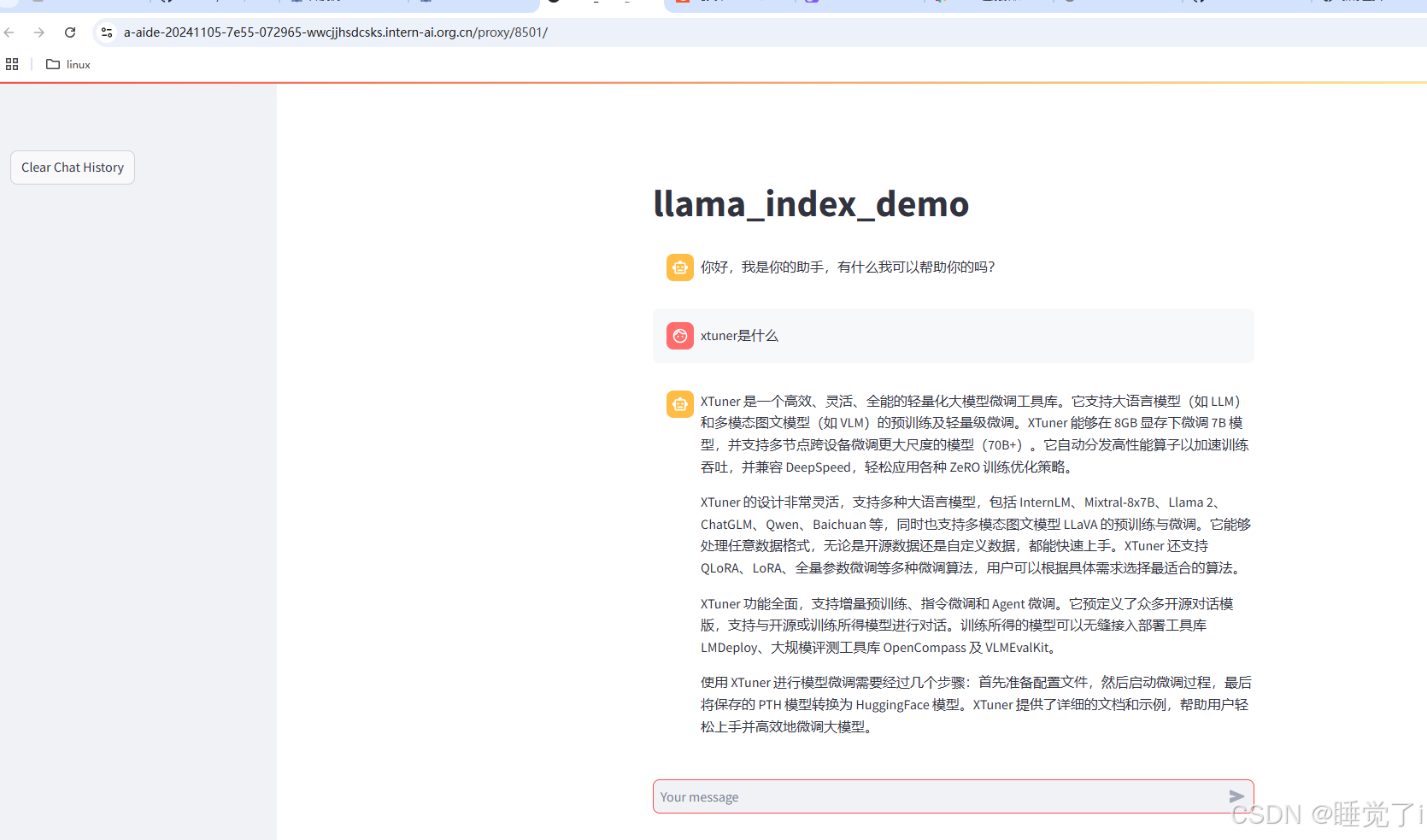The width and height of the screenshot is (1427, 840).
Task: Click the llama_index_demo page heading
Action: pos(811,203)
